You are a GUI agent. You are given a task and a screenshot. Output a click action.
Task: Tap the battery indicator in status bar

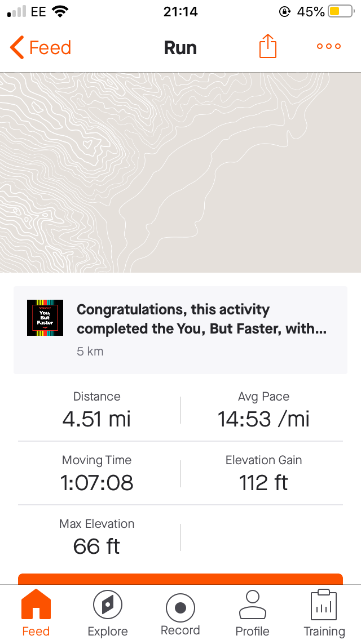pos(341,12)
